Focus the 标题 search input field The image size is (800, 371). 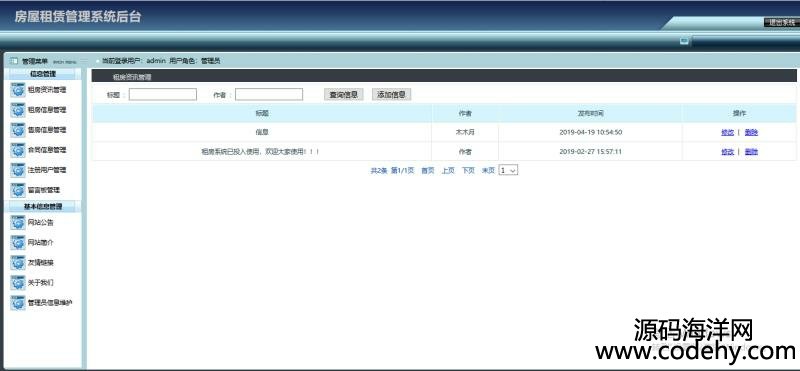coord(163,94)
